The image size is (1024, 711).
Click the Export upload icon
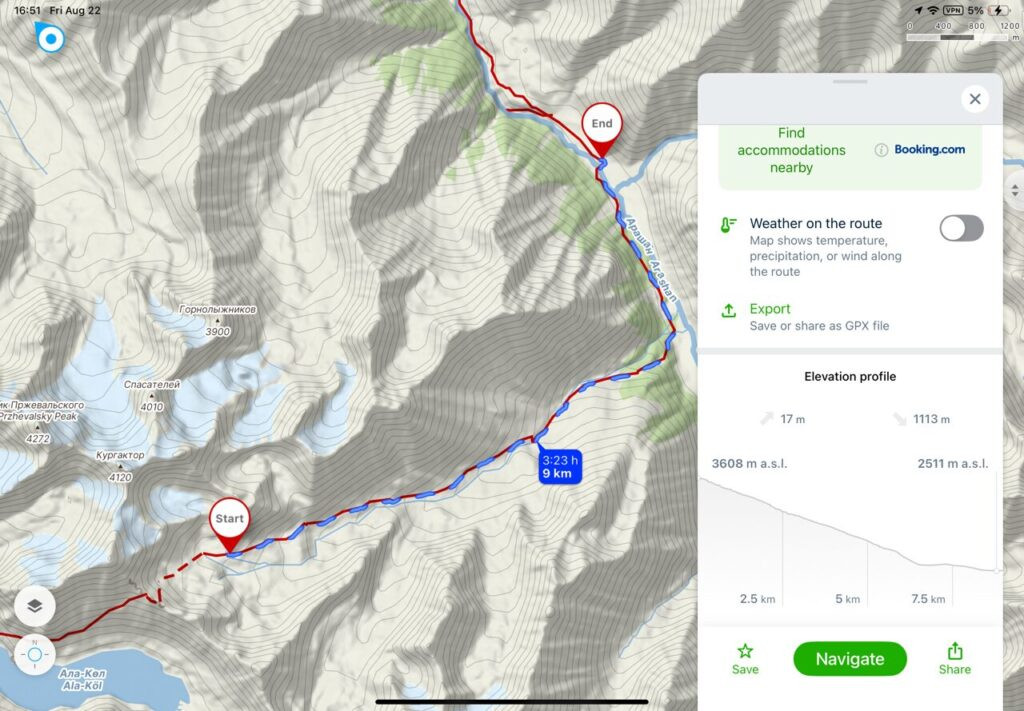[729, 311]
